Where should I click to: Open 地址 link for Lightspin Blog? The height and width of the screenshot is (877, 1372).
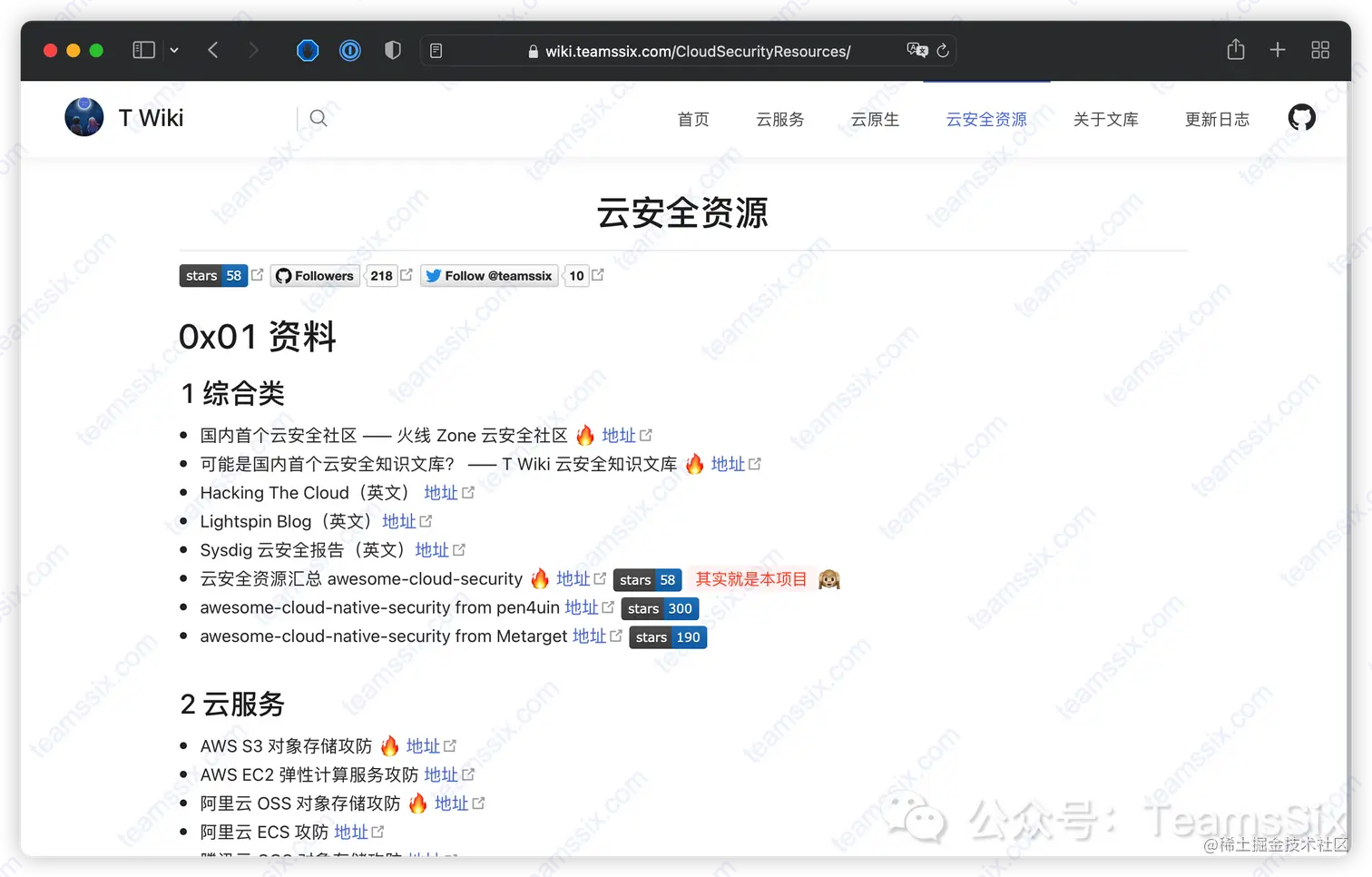399,521
